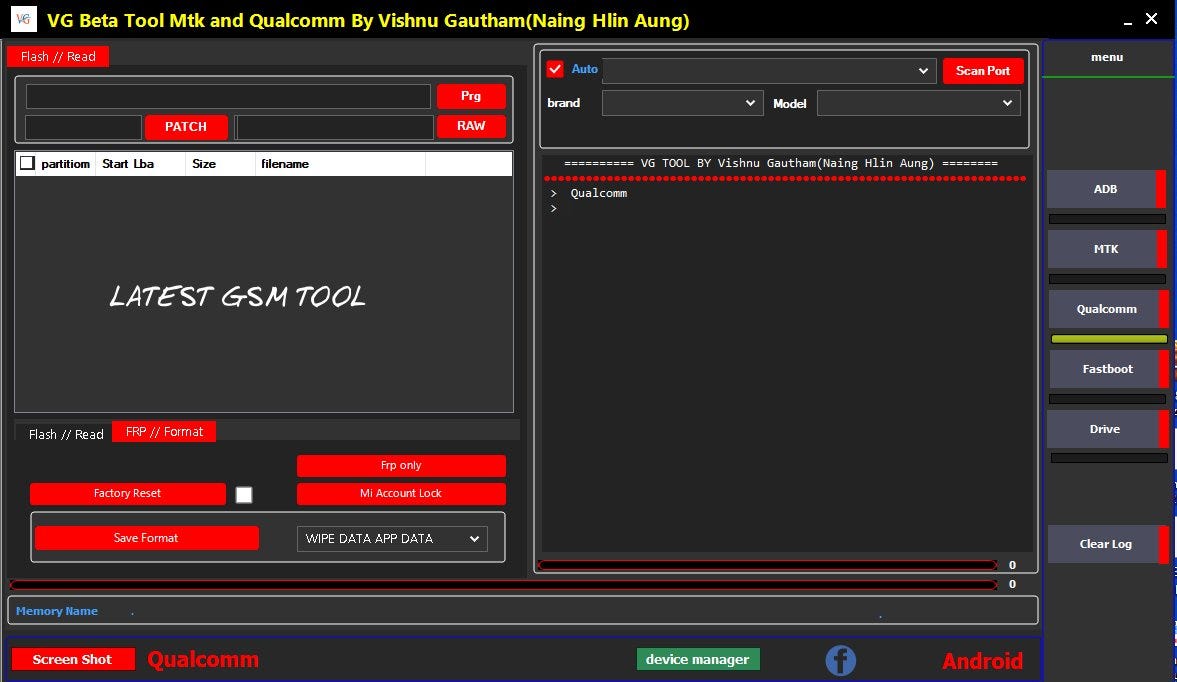Click the red Android label
This screenshot has height=682, width=1177.
click(983, 661)
